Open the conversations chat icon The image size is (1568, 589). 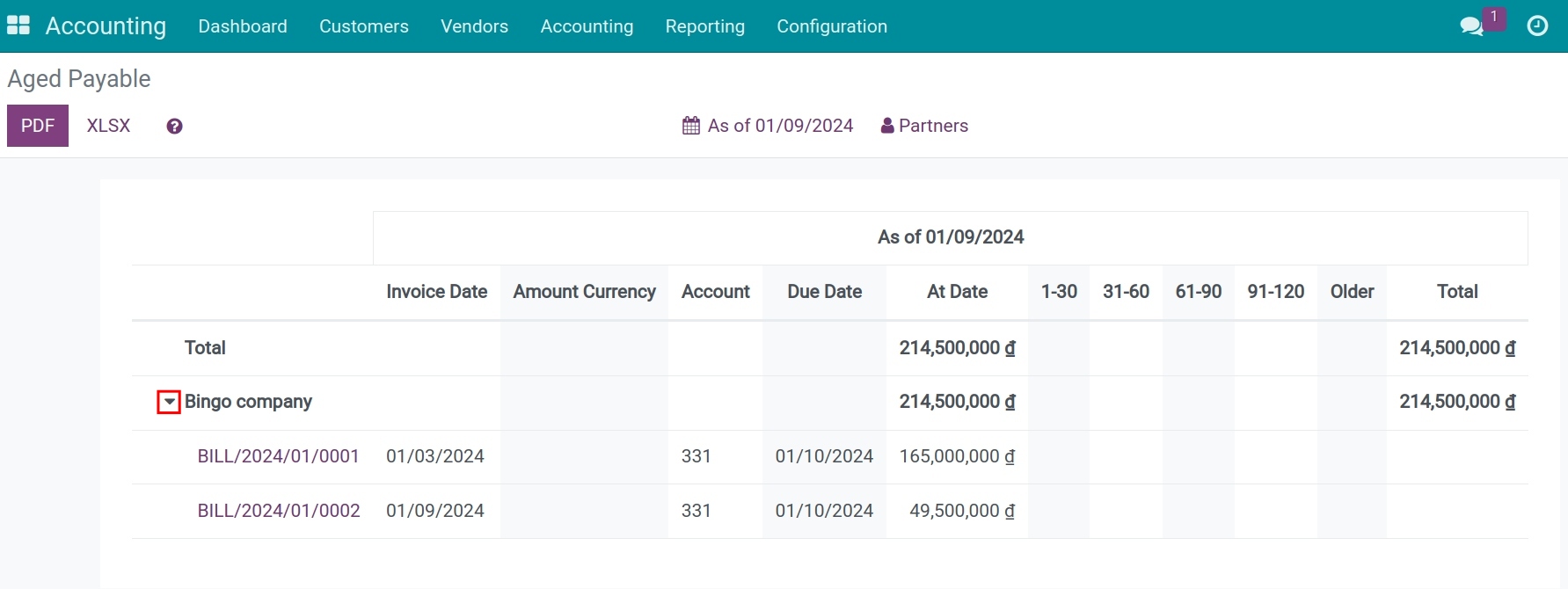pos(1471,26)
